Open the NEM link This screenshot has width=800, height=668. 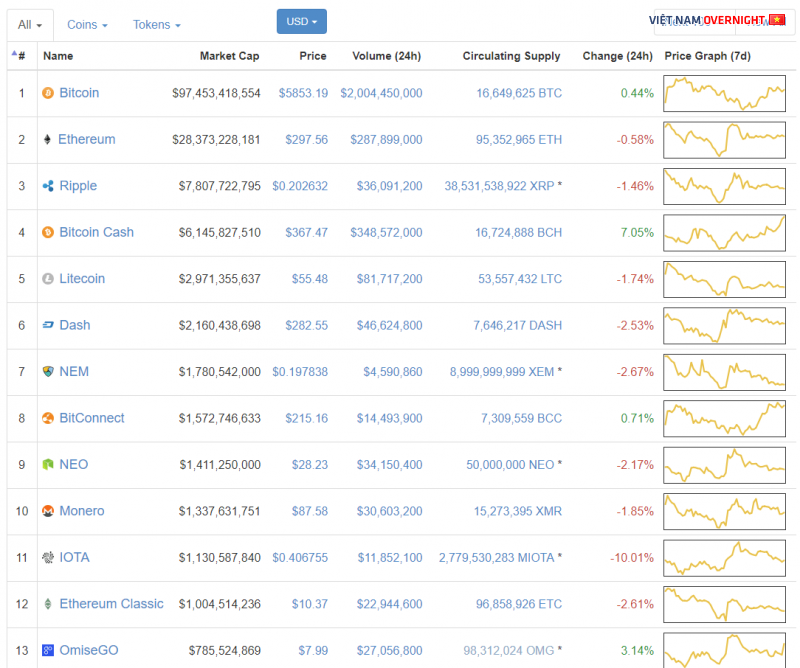coord(74,372)
